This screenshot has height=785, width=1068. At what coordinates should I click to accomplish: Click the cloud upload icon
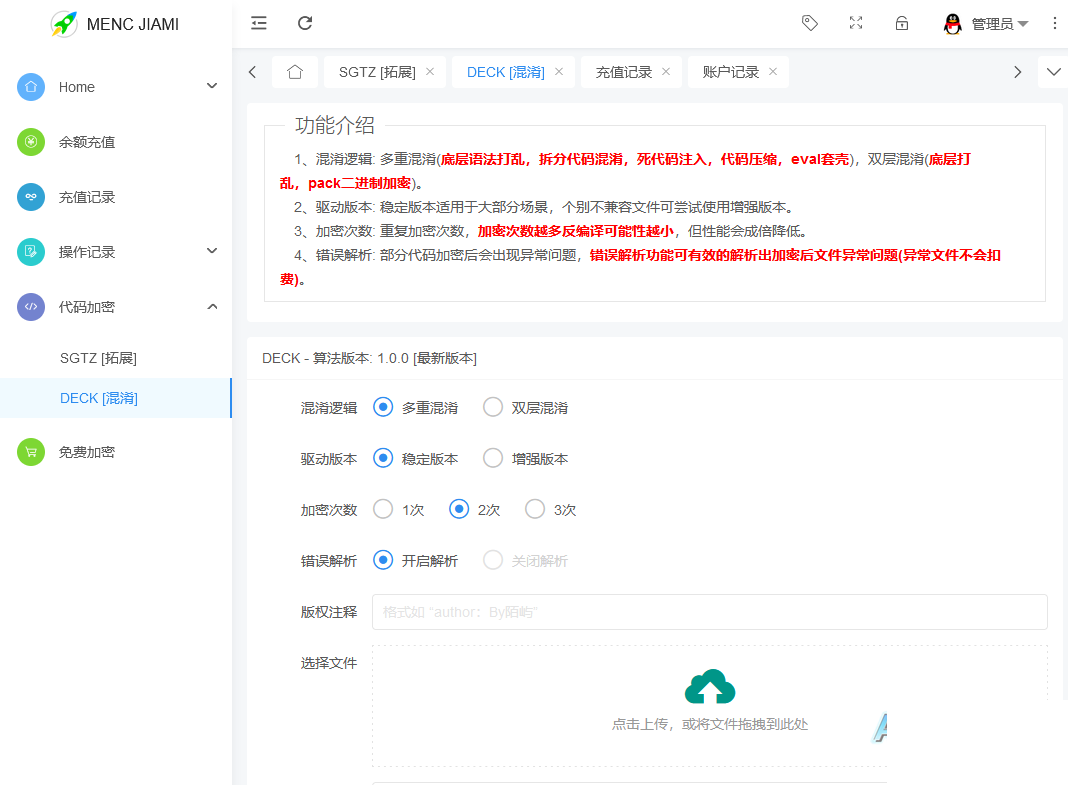[x=710, y=687]
